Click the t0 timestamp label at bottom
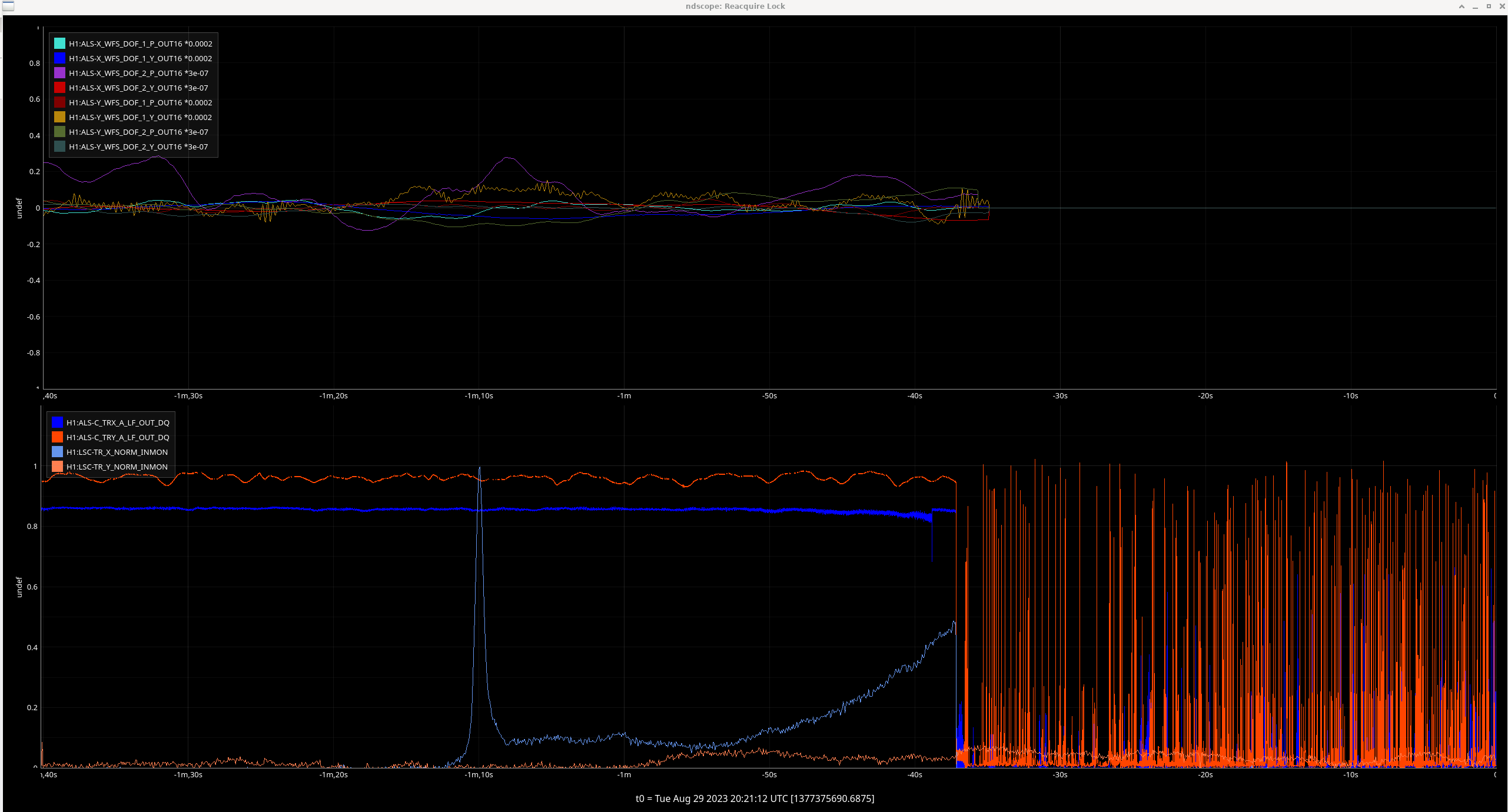Screen dimensions: 1508x812 click(x=755, y=798)
